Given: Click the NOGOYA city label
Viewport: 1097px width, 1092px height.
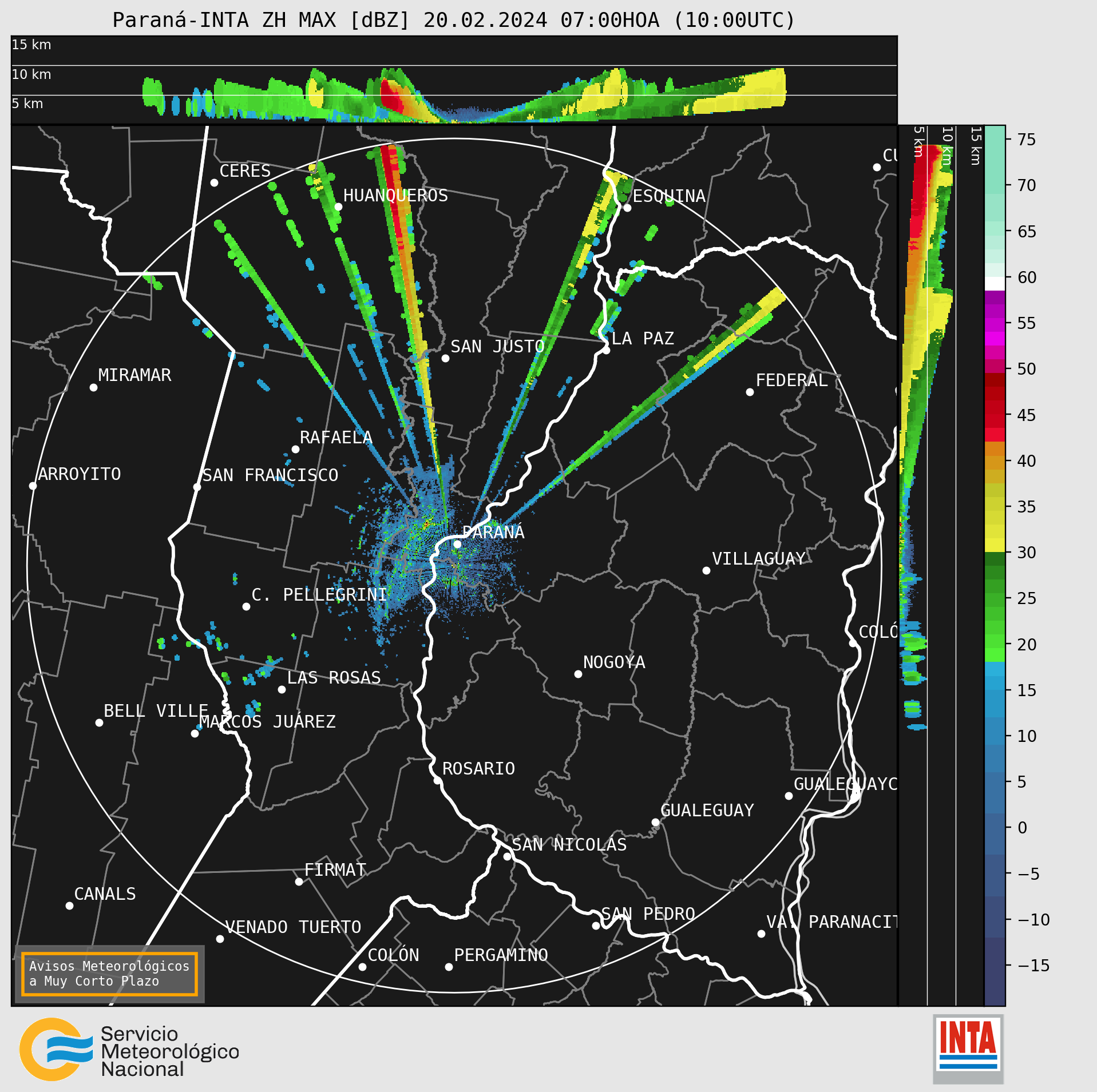Looking at the screenshot, I should pyautogui.click(x=614, y=662).
